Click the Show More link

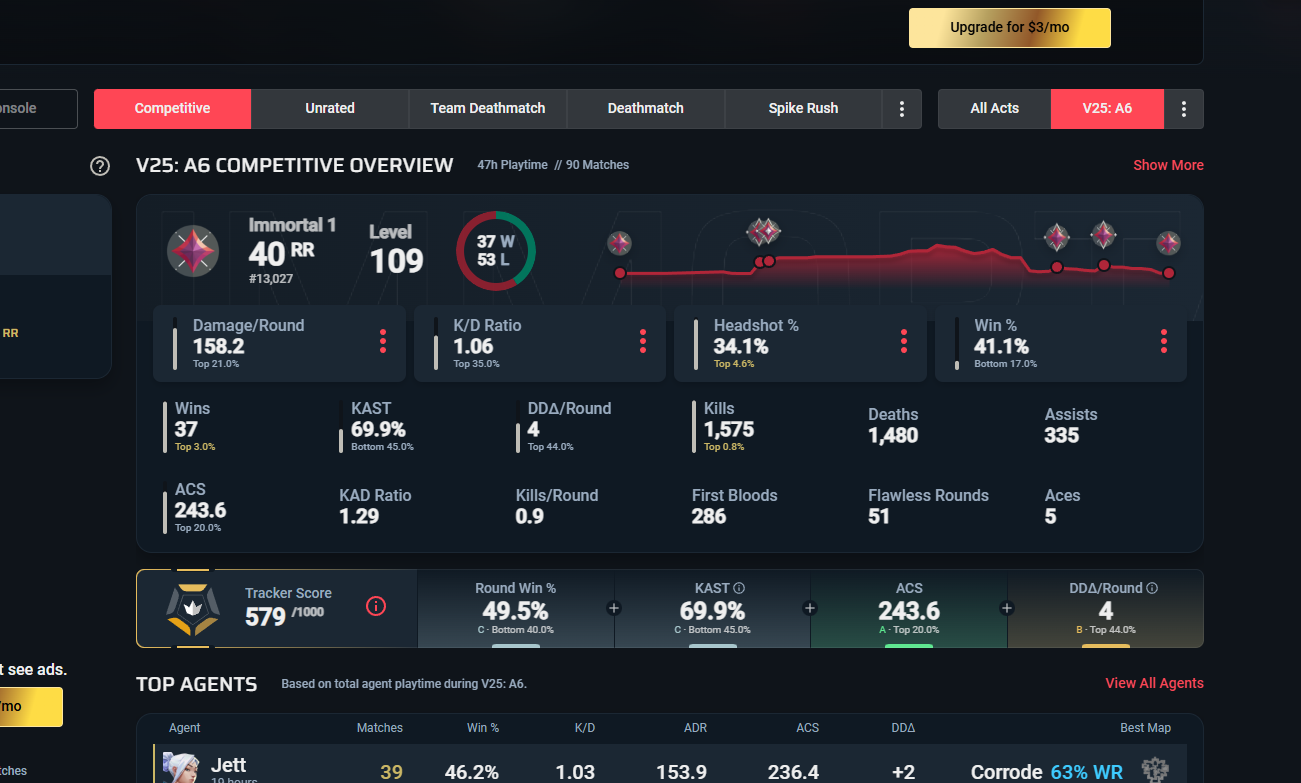[1168, 165]
